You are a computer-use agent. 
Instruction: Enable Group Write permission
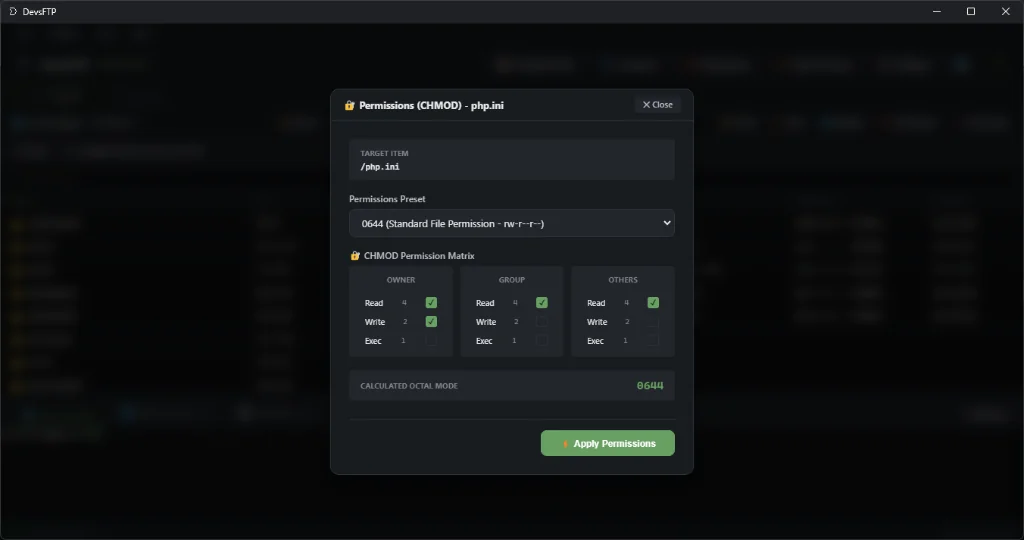pyautogui.click(x=541, y=321)
